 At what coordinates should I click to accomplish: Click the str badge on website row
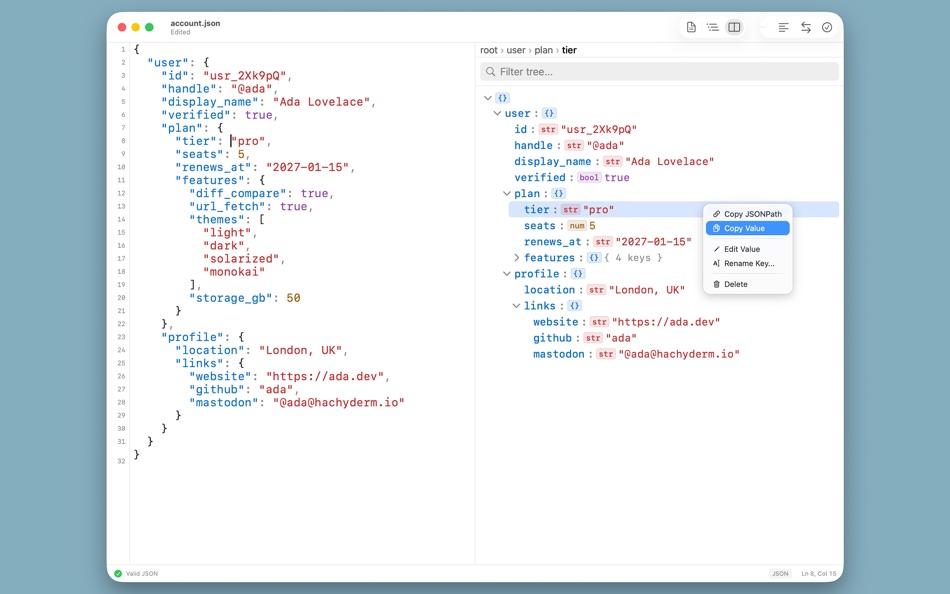click(599, 322)
